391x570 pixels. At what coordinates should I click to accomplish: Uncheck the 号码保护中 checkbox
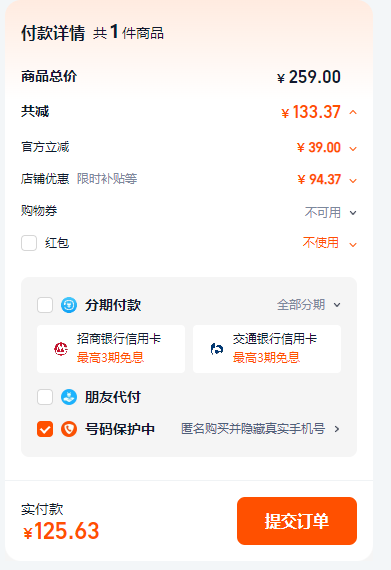[x=45, y=429]
